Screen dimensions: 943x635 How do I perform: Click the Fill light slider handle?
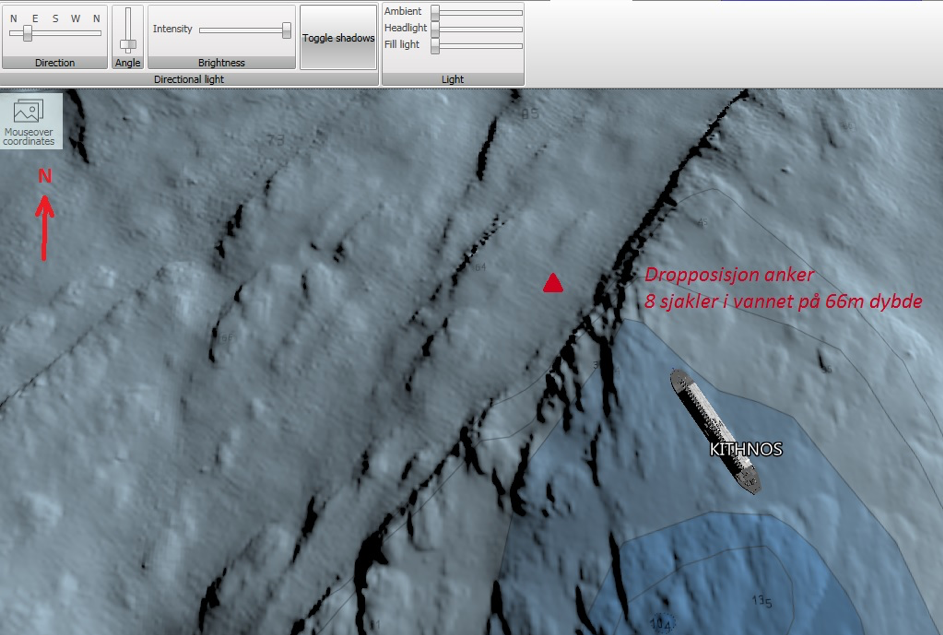coord(435,46)
